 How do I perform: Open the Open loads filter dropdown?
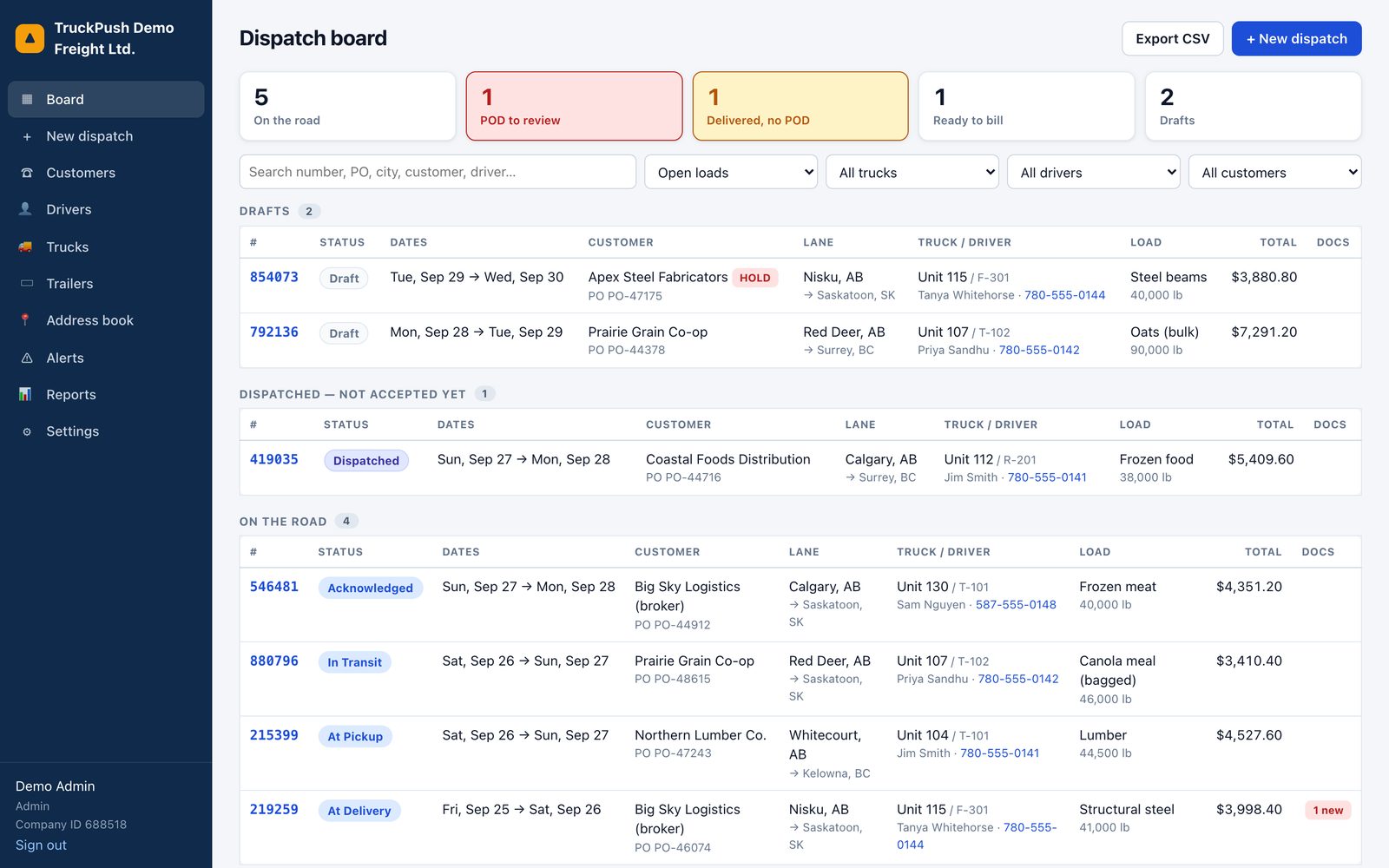[x=731, y=172]
